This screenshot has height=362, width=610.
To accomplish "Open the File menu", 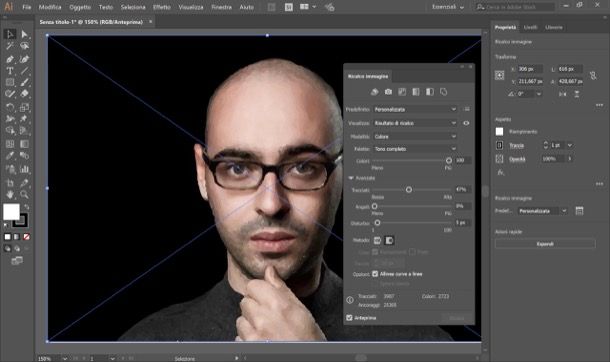I will point(26,7).
